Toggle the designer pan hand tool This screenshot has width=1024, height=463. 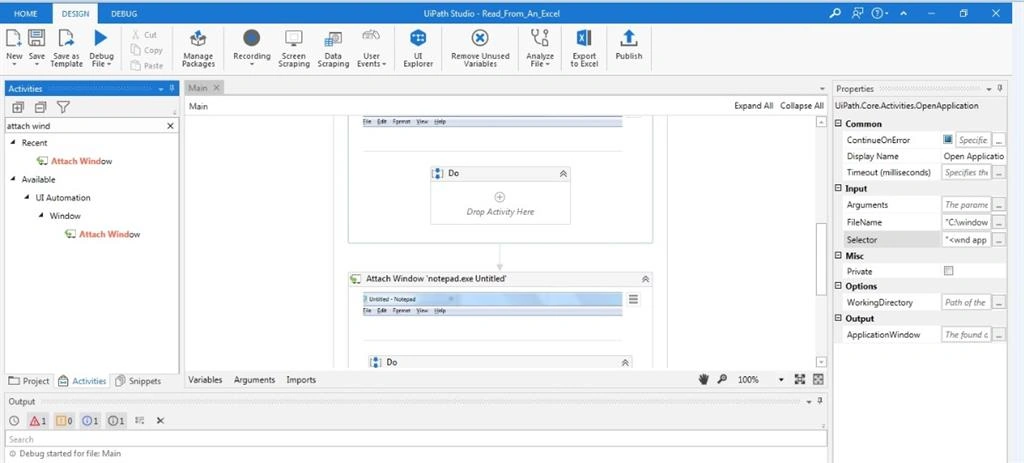pos(703,379)
